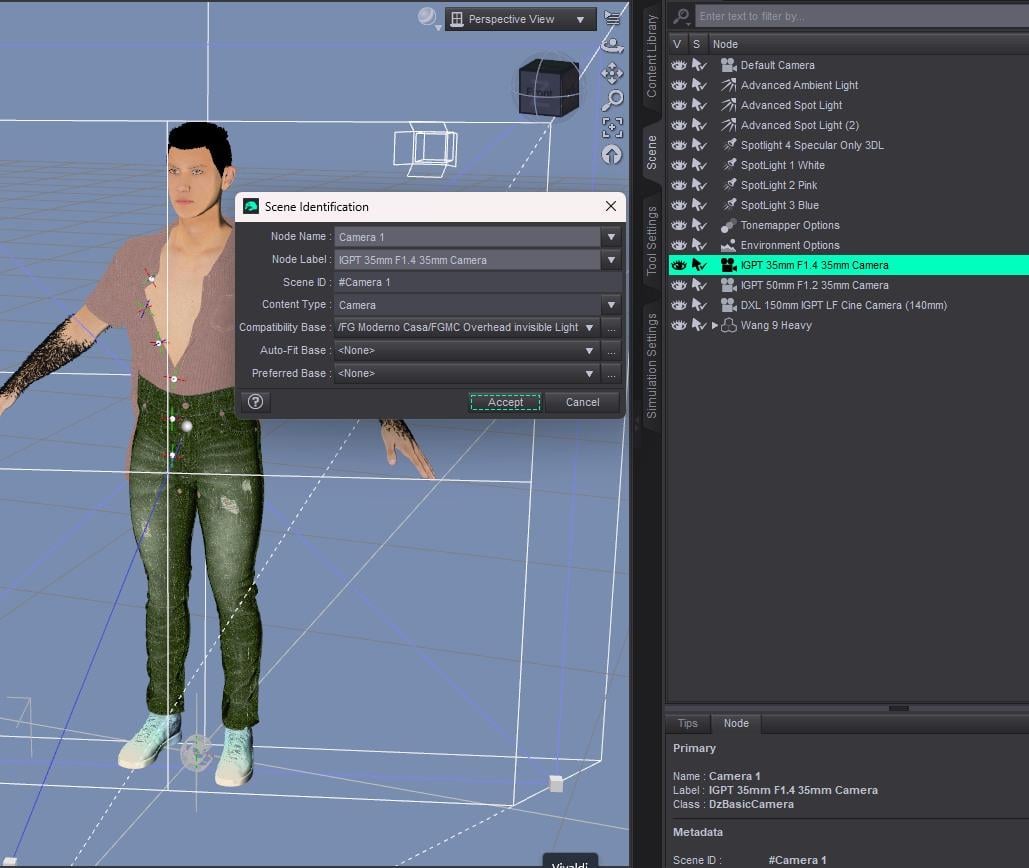Image resolution: width=1029 pixels, height=868 pixels.
Task: Toggle selectability of Default Camera
Action: pos(699,65)
